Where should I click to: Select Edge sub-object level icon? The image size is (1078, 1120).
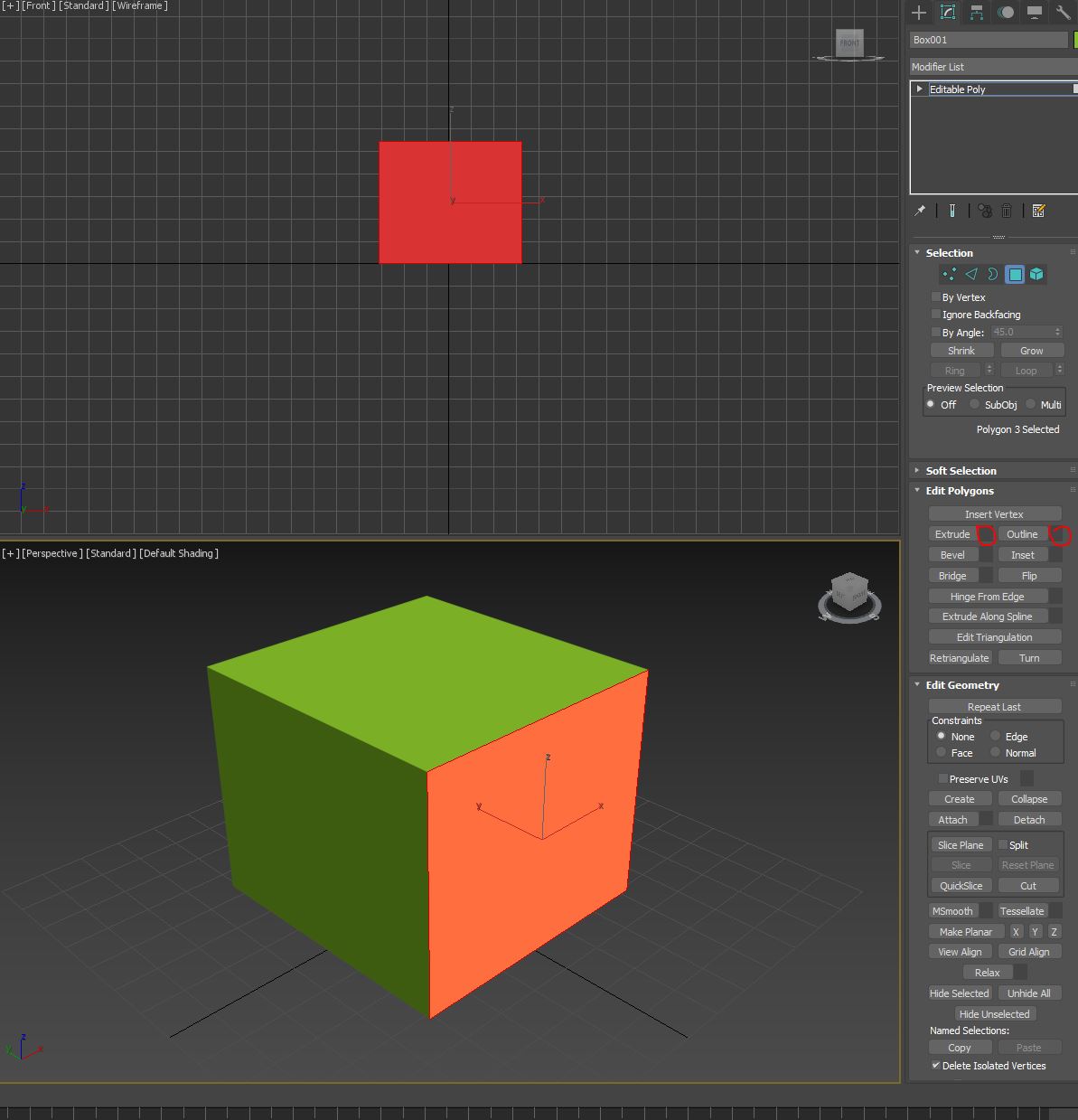click(x=971, y=275)
